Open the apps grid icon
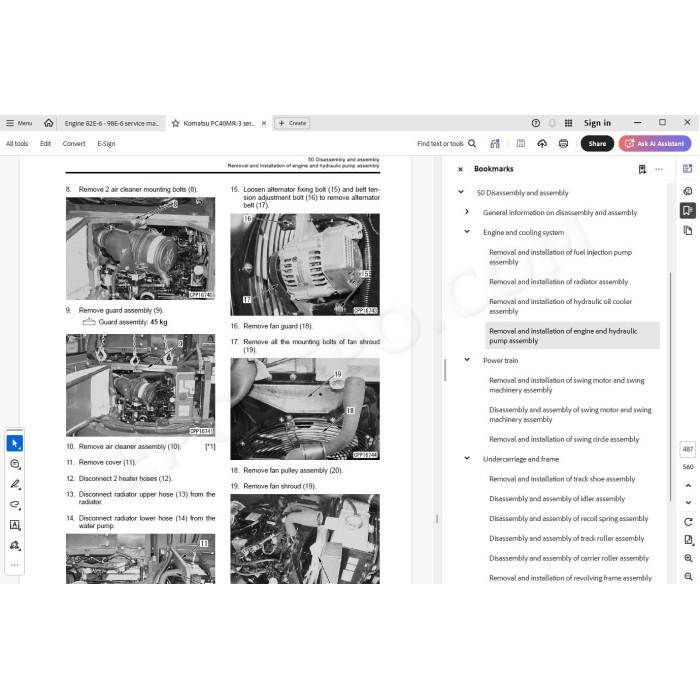700x700 pixels. tap(568, 123)
